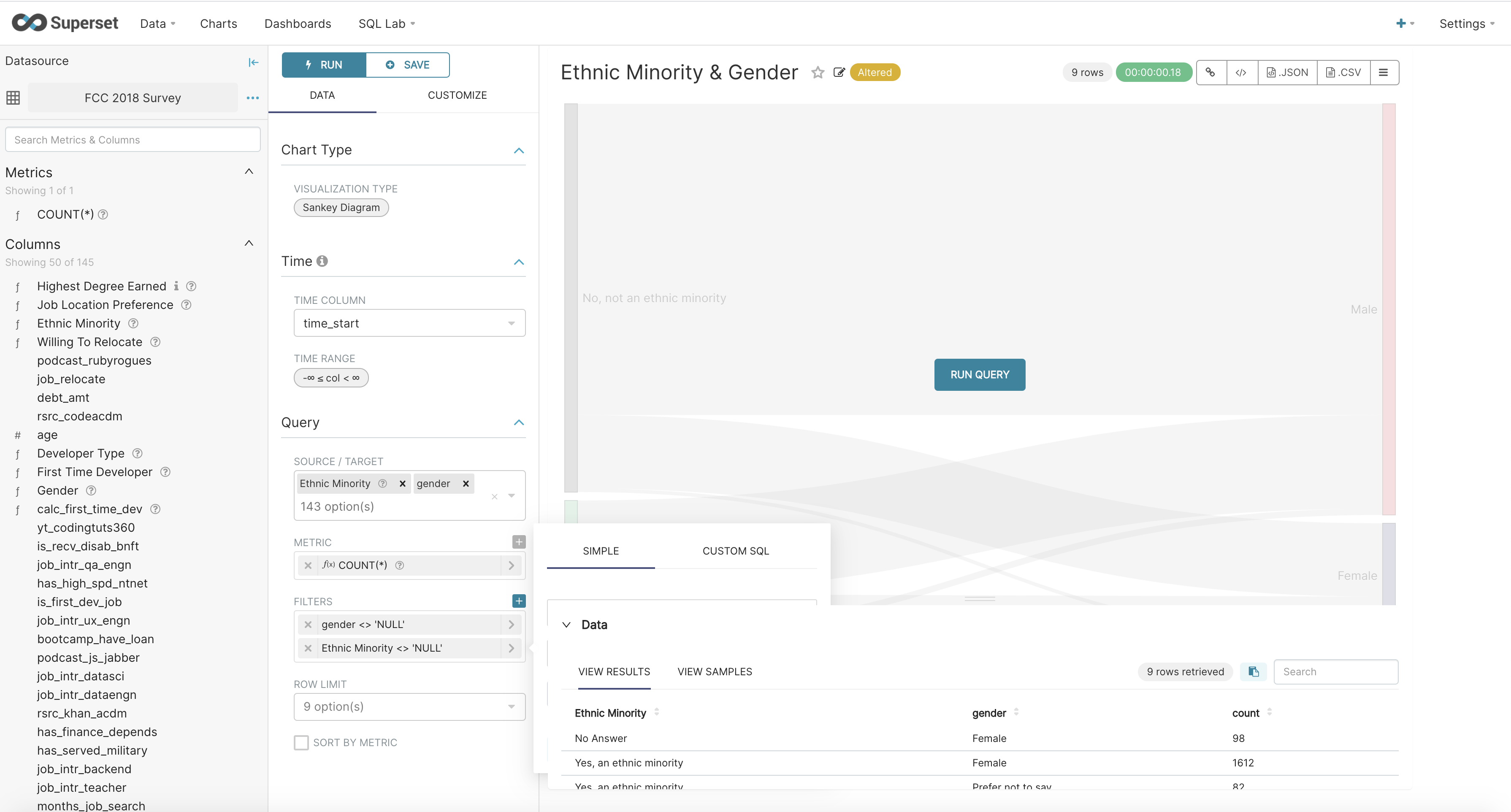This screenshot has width=1511, height=812.
Task: Add a new filter with the plus icon
Action: tap(519, 601)
